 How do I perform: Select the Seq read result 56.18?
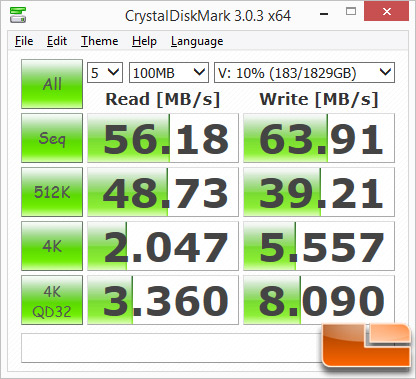tap(163, 138)
